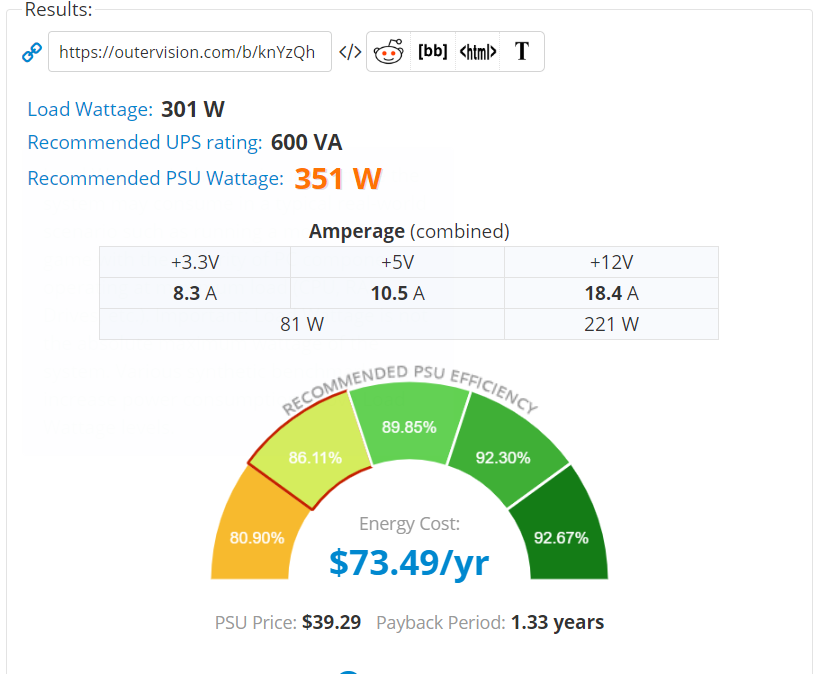Click the PSU Price $39.29 text
This screenshot has width=816, height=674.
coord(288,622)
